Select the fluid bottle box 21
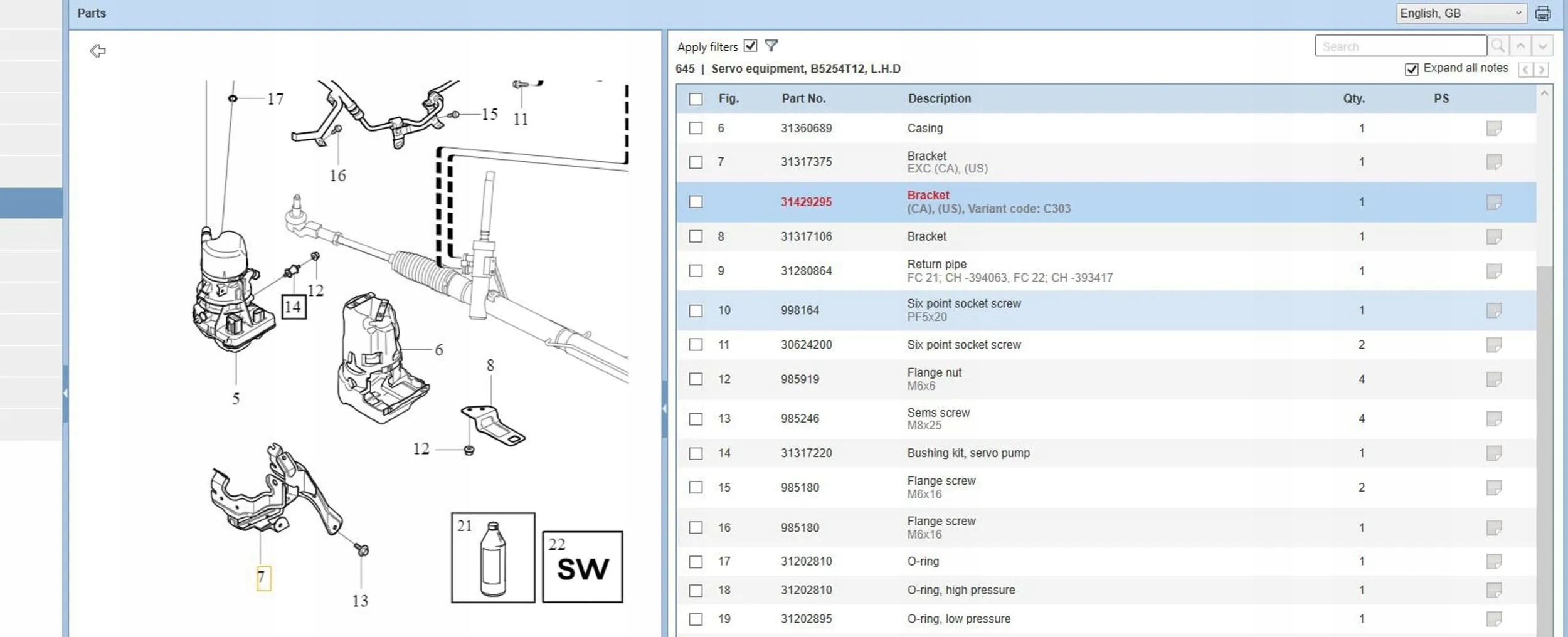The image size is (1568, 637). tap(493, 557)
